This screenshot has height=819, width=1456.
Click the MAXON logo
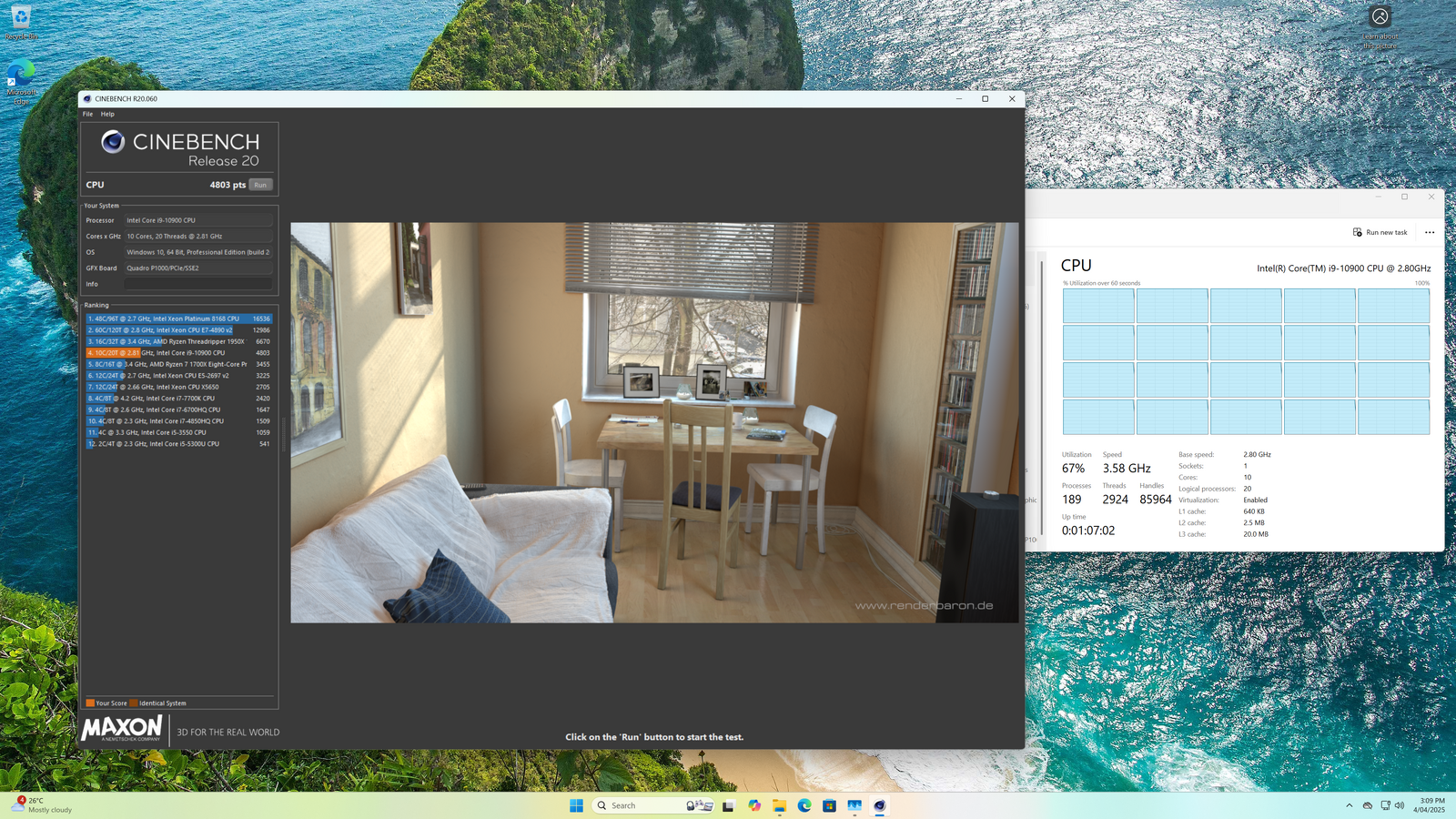(x=122, y=728)
